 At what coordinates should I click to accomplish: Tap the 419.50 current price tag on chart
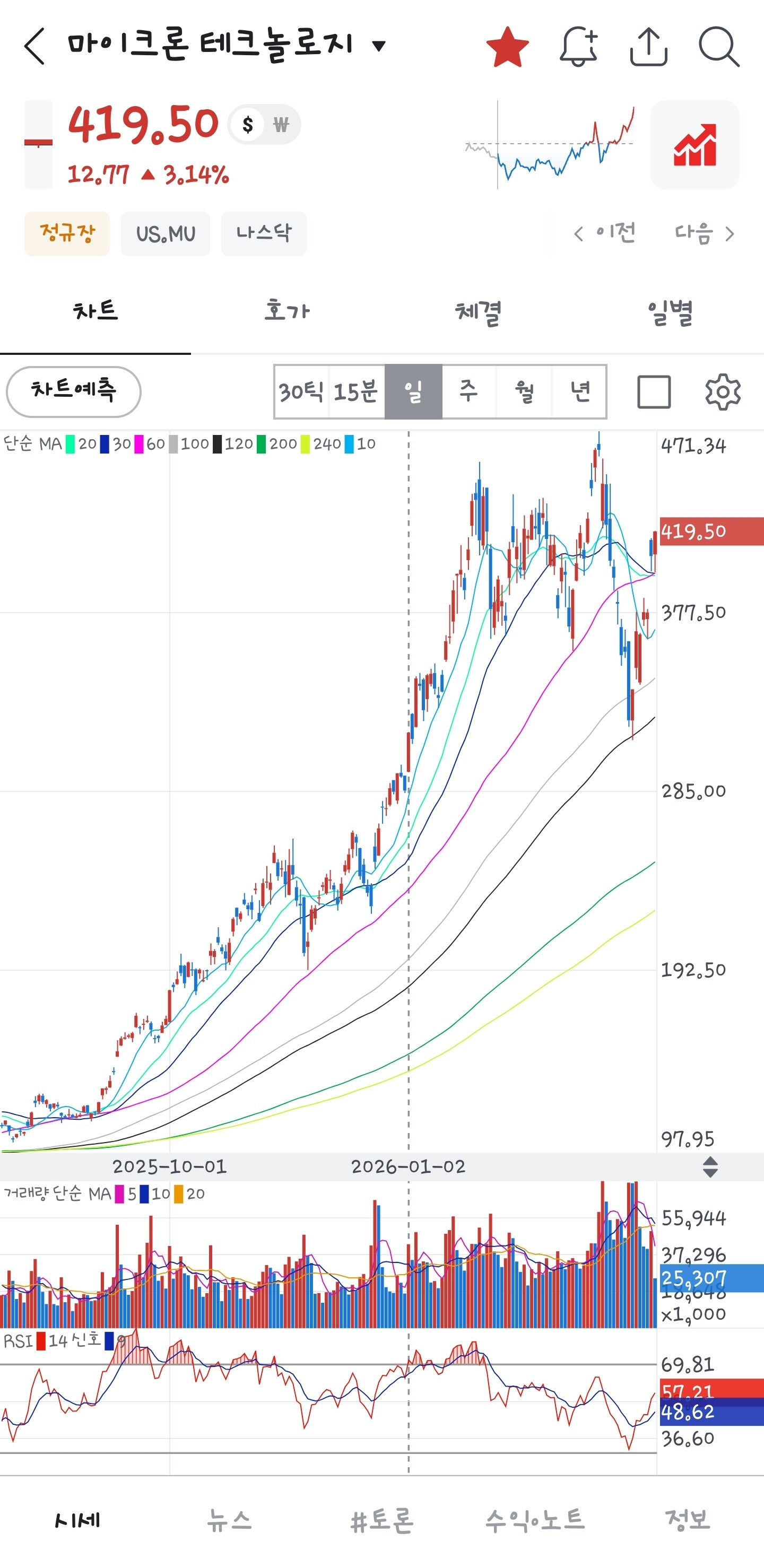pyautogui.click(x=711, y=532)
